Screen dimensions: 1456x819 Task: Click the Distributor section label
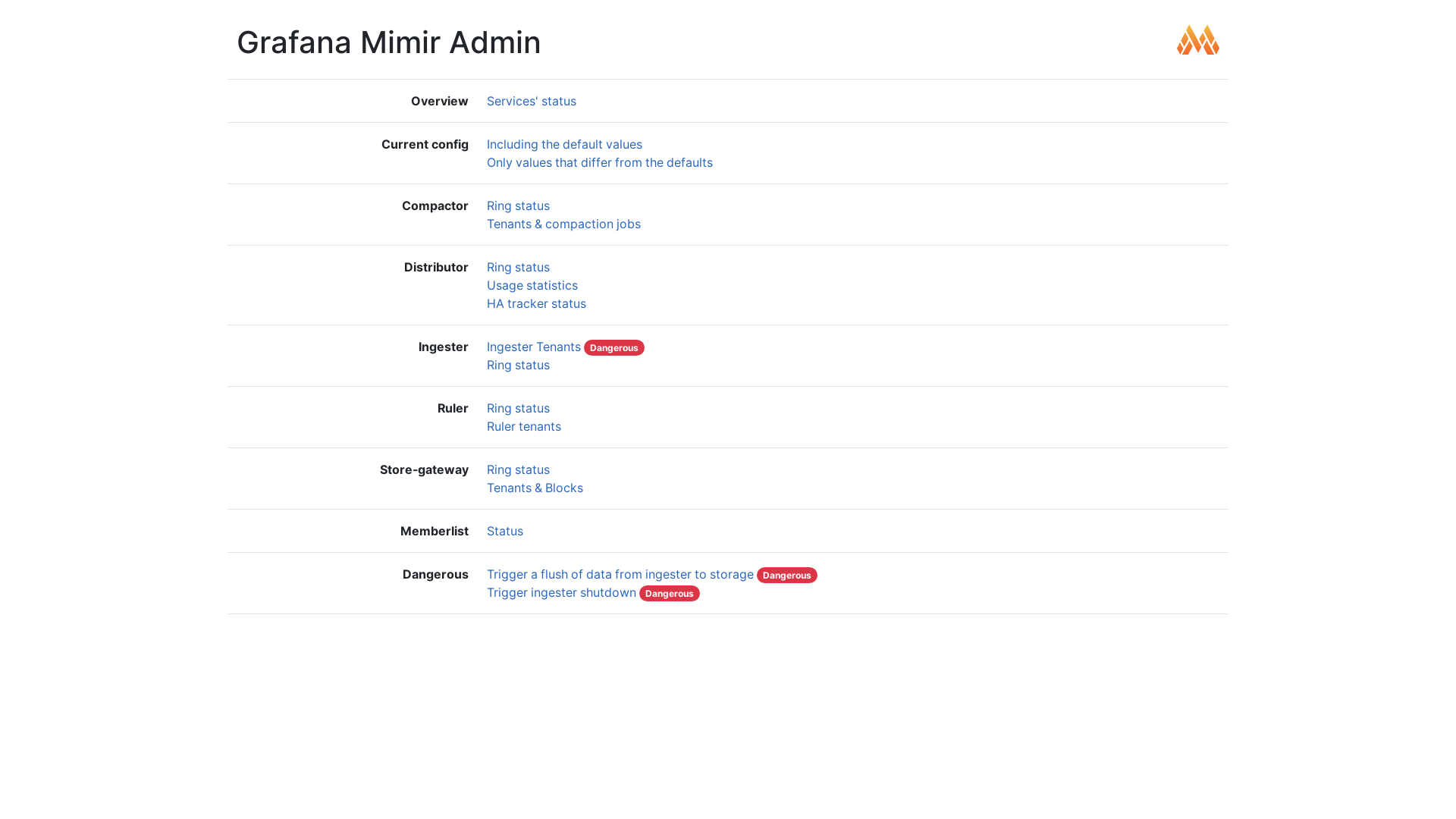(x=436, y=267)
